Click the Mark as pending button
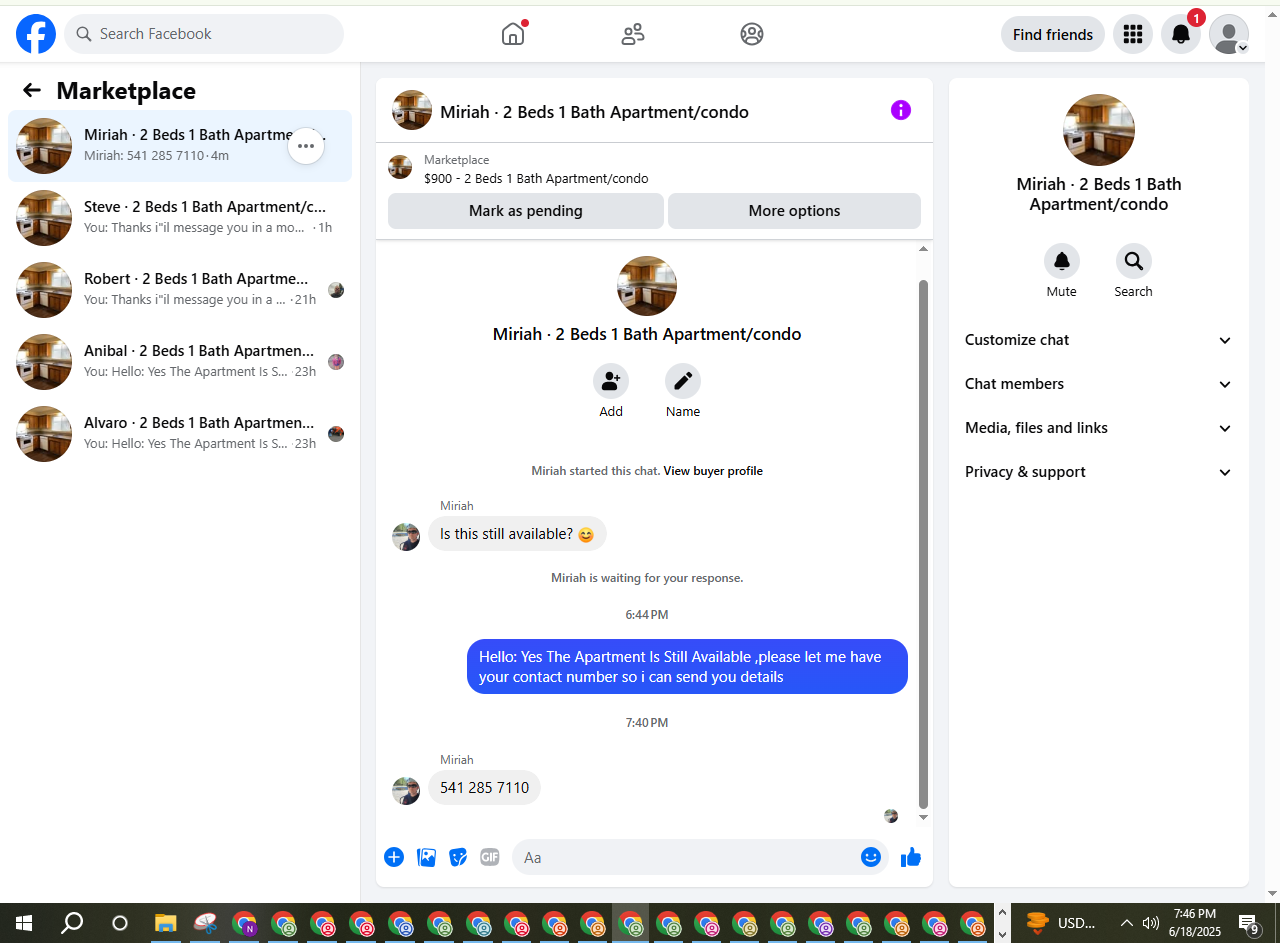This screenshot has height=943, width=1280. click(x=526, y=211)
